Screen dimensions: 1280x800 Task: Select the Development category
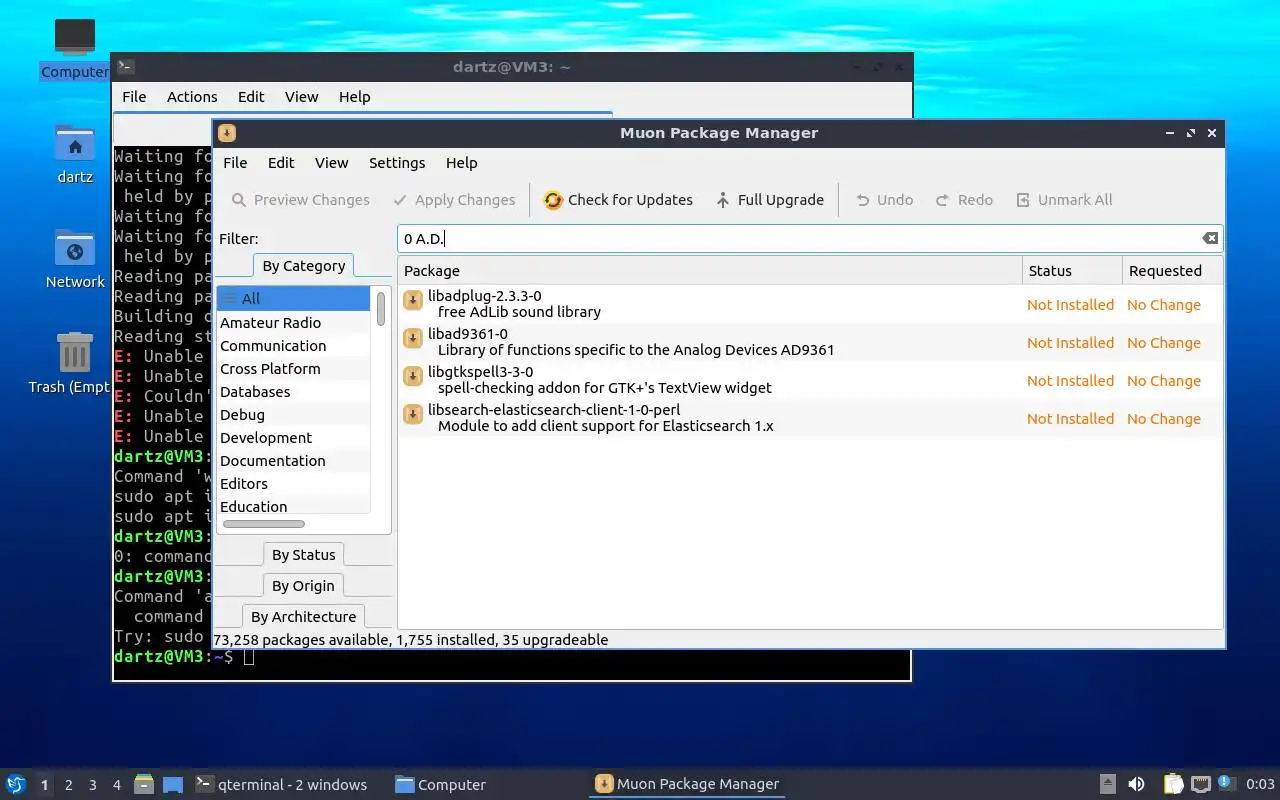[x=294, y=438]
